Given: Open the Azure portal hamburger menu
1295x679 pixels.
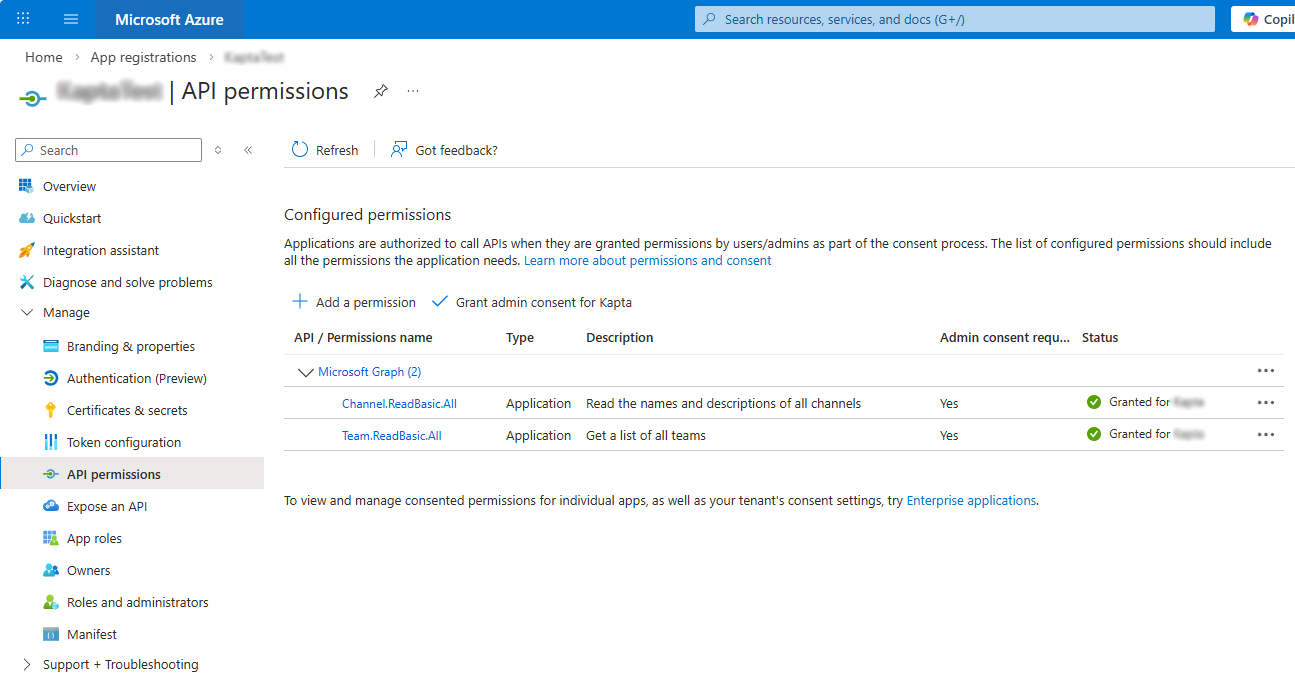Looking at the screenshot, I should [x=70, y=19].
